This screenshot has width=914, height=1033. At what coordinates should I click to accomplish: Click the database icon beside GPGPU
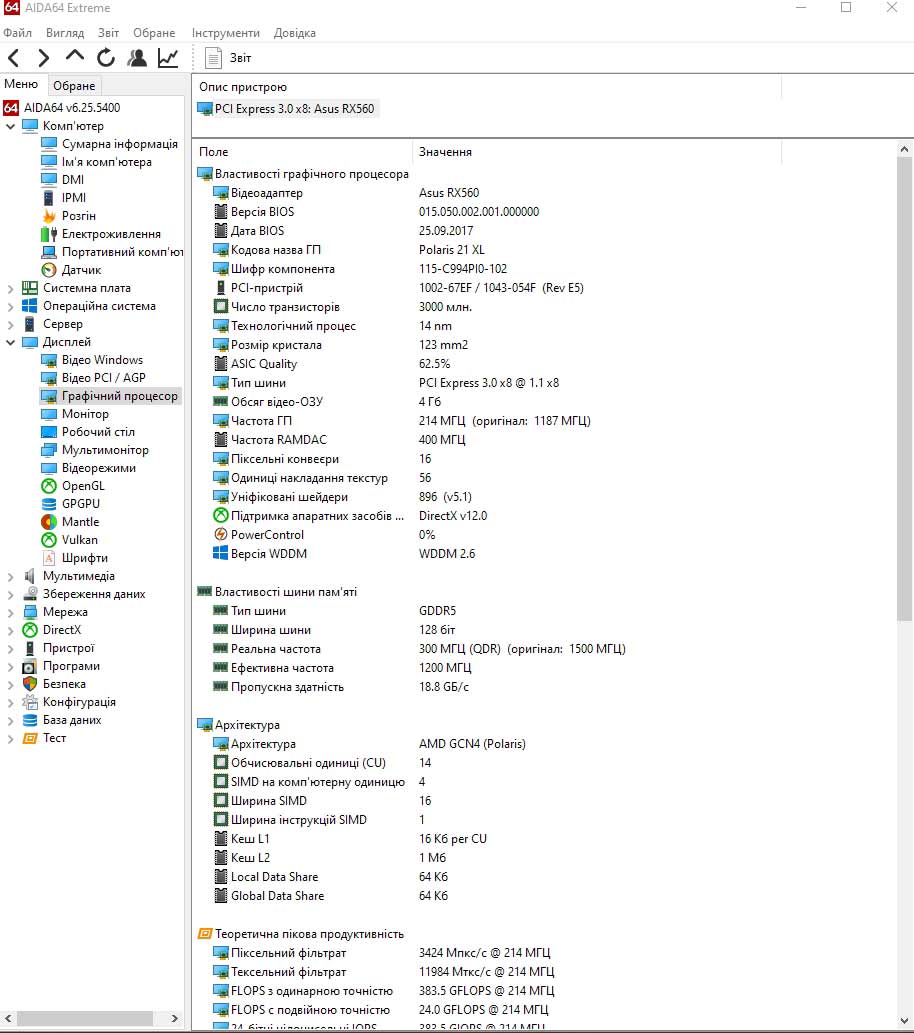pos(49,504)
